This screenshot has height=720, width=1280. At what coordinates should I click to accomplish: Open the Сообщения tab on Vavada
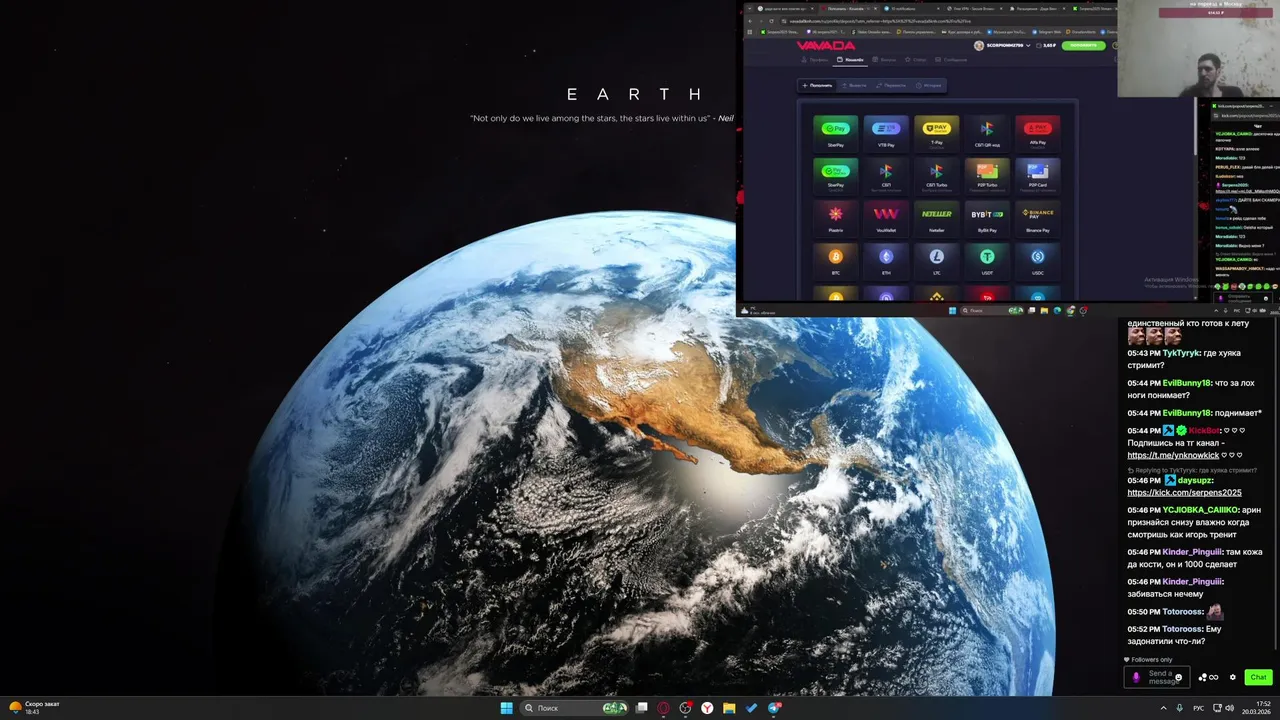(x=949, y=60)
